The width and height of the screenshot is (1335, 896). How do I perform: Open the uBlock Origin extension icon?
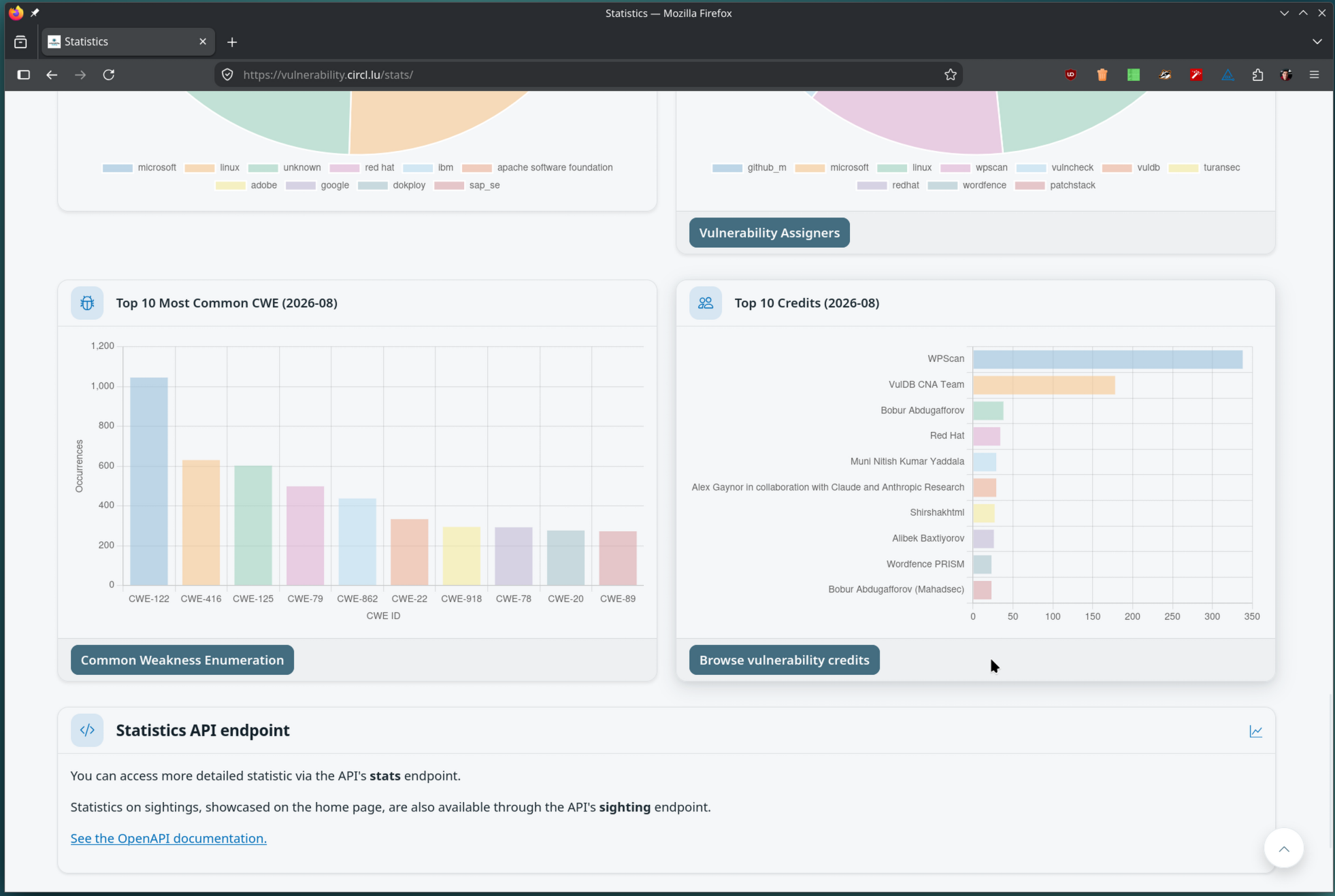1070,75
